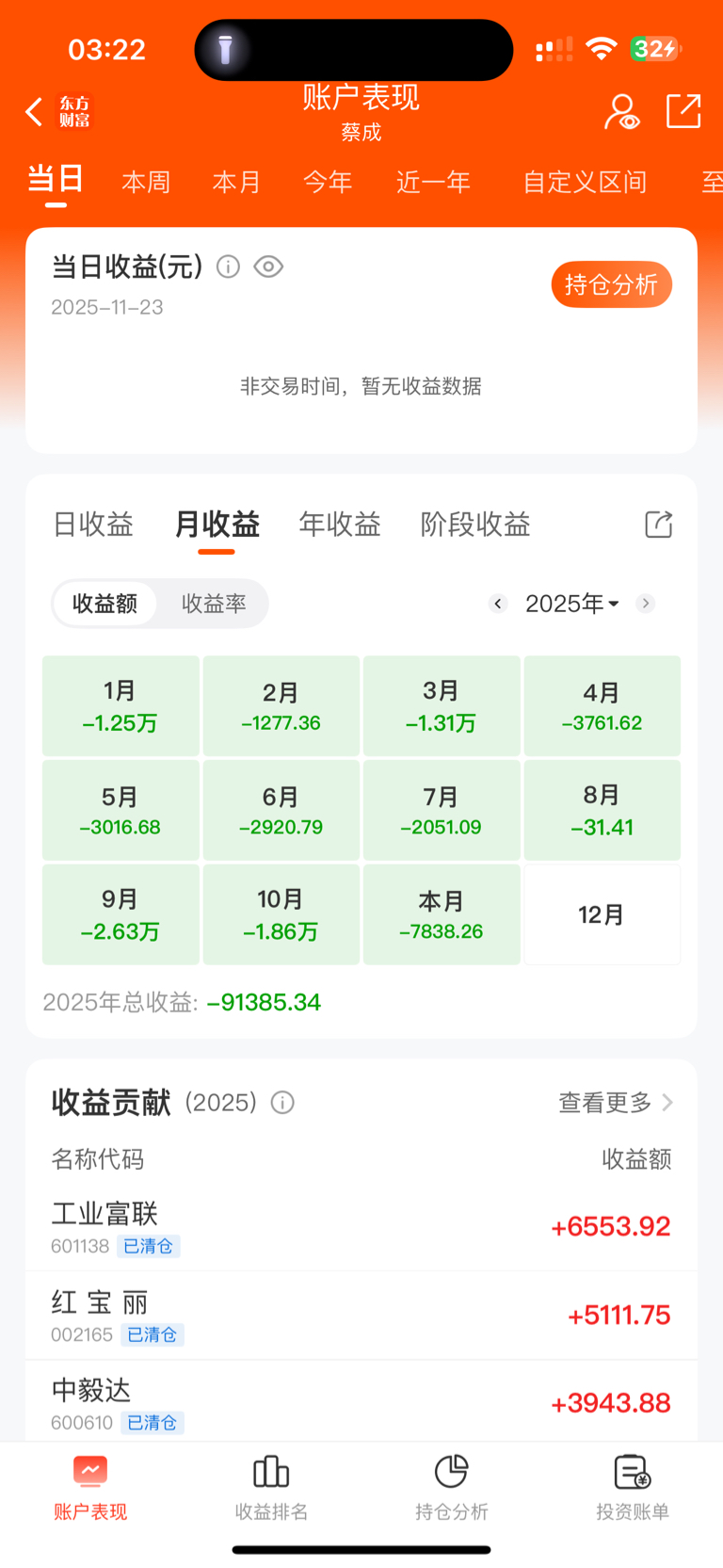723x1568 pixels.
Task: Switch to the 本月 period tab
Action: coord(236,182)
